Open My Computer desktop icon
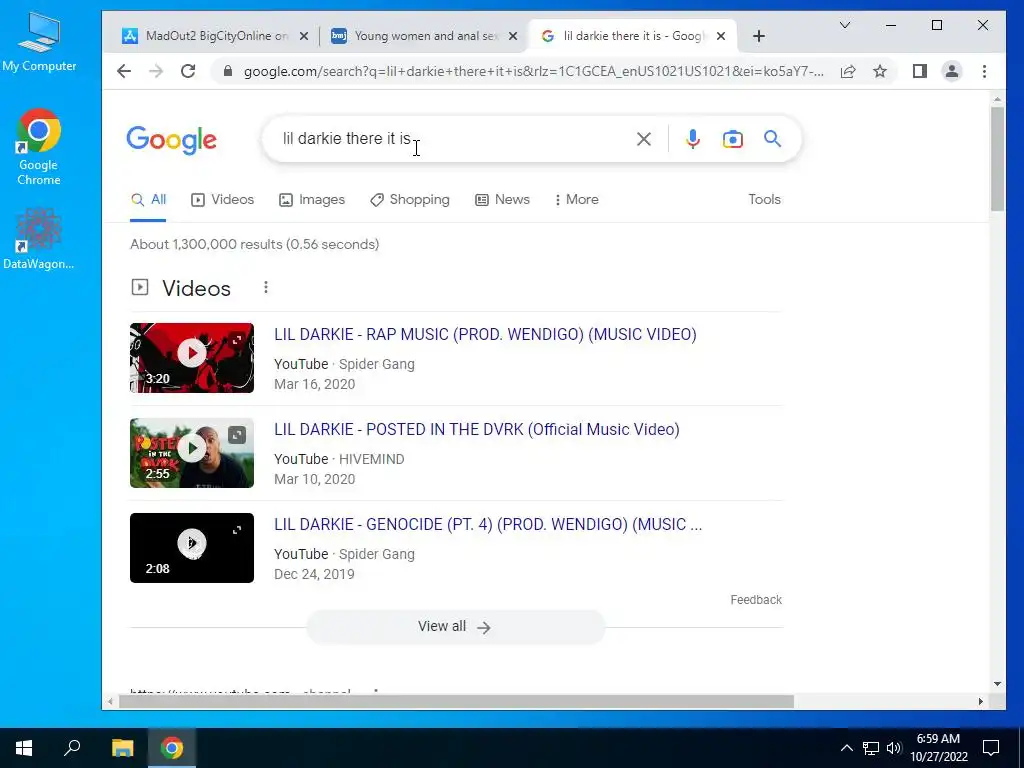 point(39,42)
